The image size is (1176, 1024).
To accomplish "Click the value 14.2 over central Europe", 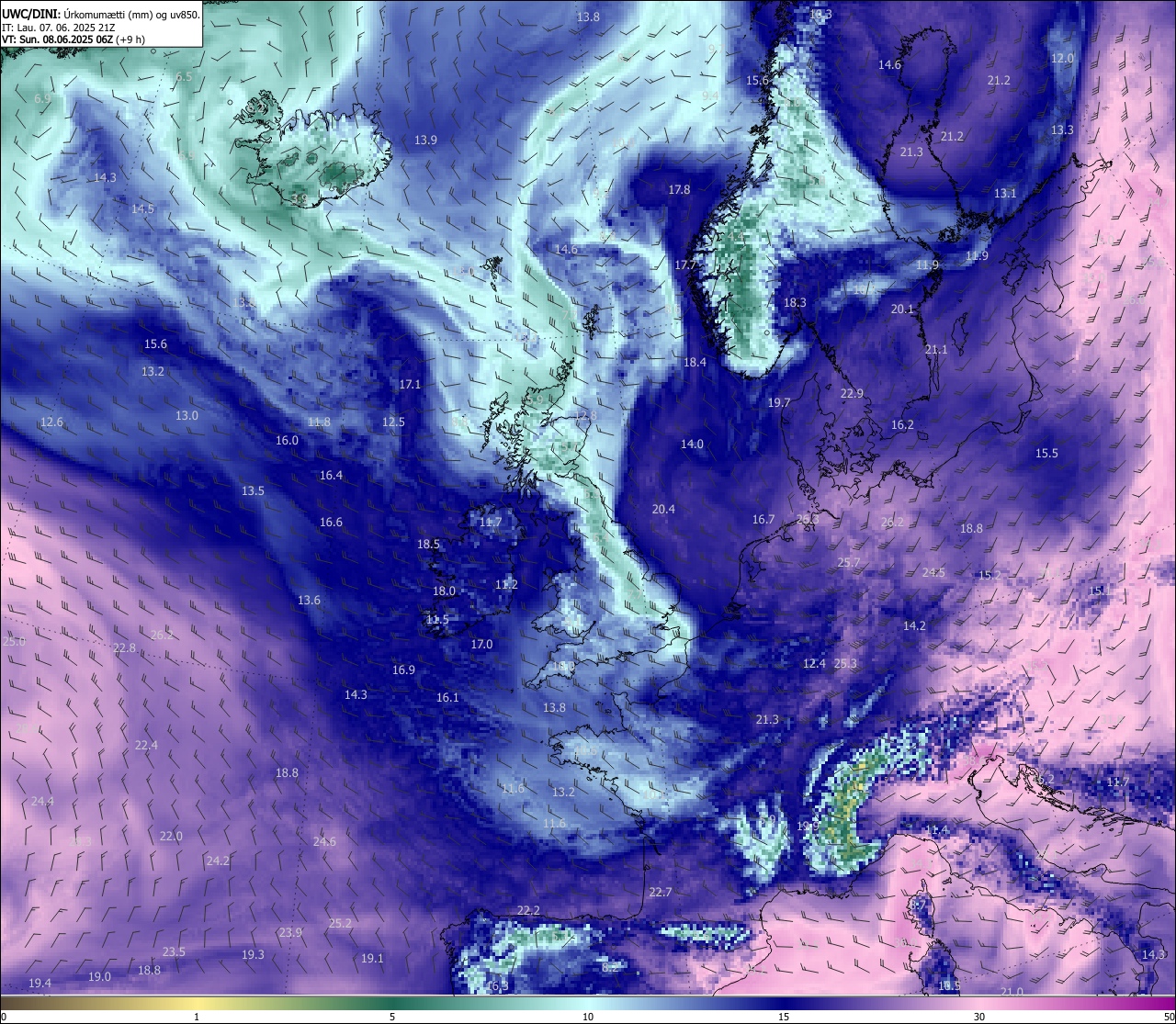I will coord(914,626).
